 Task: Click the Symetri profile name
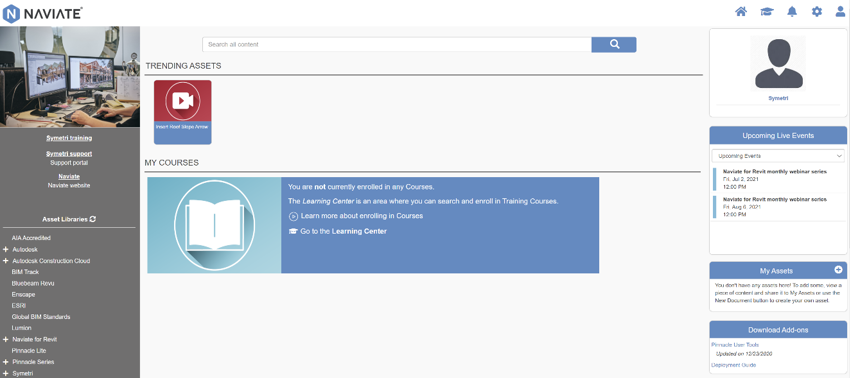778,99
